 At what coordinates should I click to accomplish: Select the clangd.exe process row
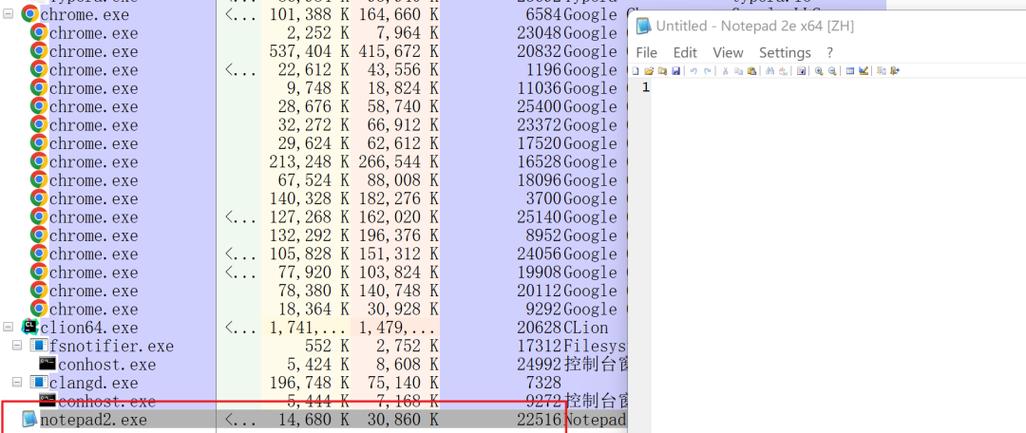[314, 382]
